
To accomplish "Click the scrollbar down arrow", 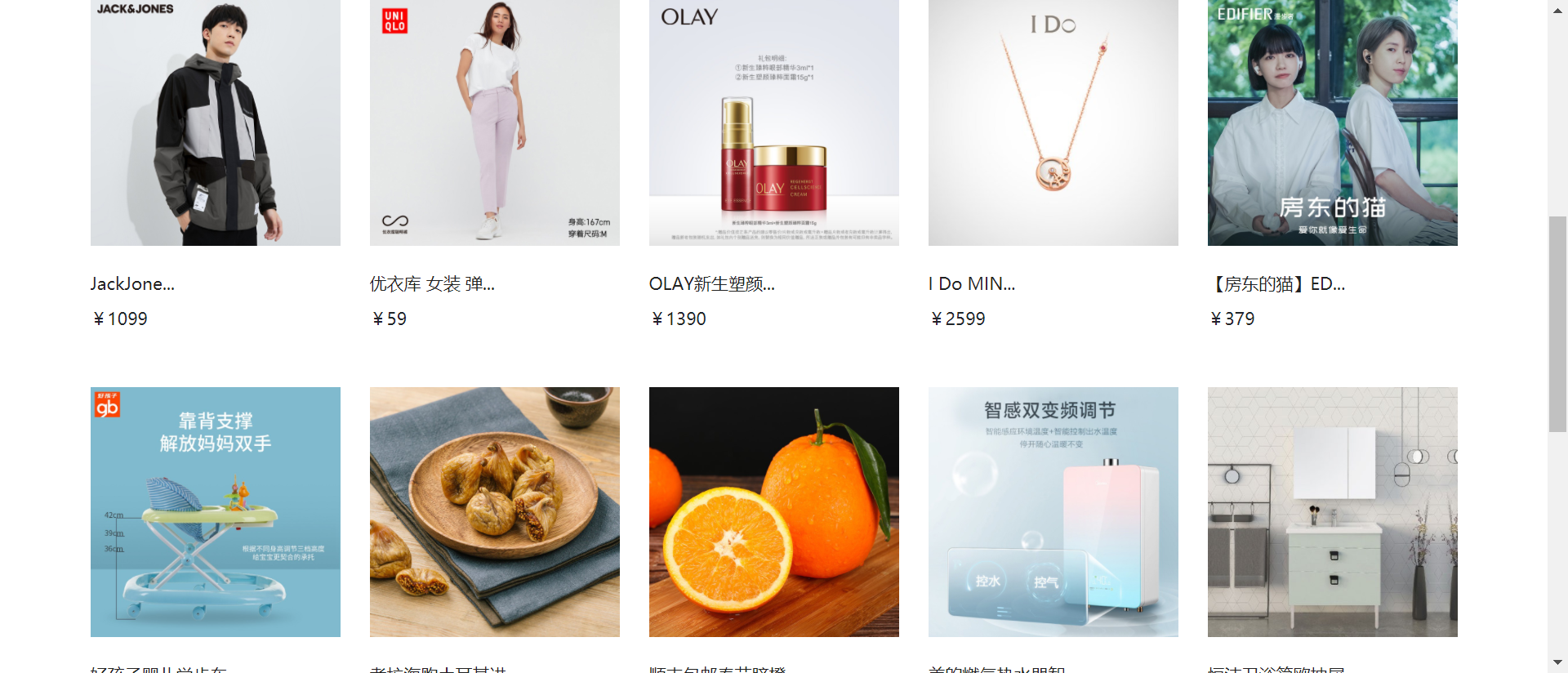I will (1557, 663).
